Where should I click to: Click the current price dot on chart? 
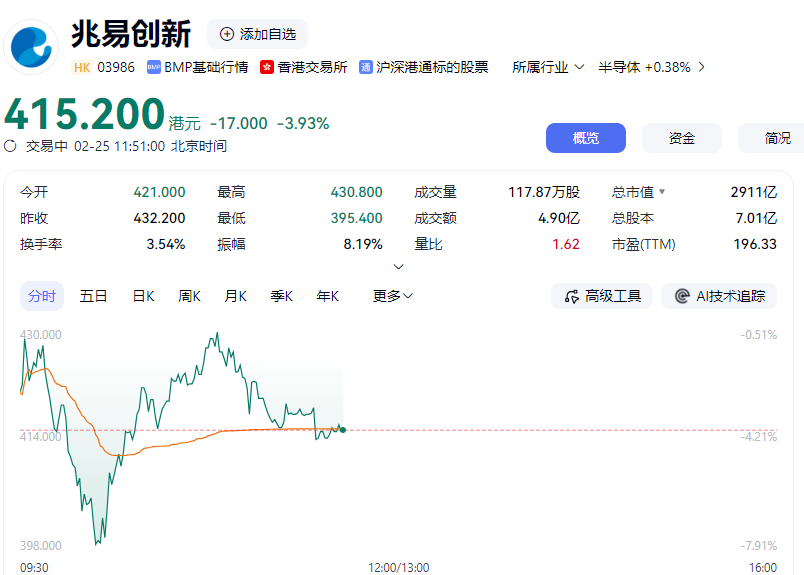(343, 430)
